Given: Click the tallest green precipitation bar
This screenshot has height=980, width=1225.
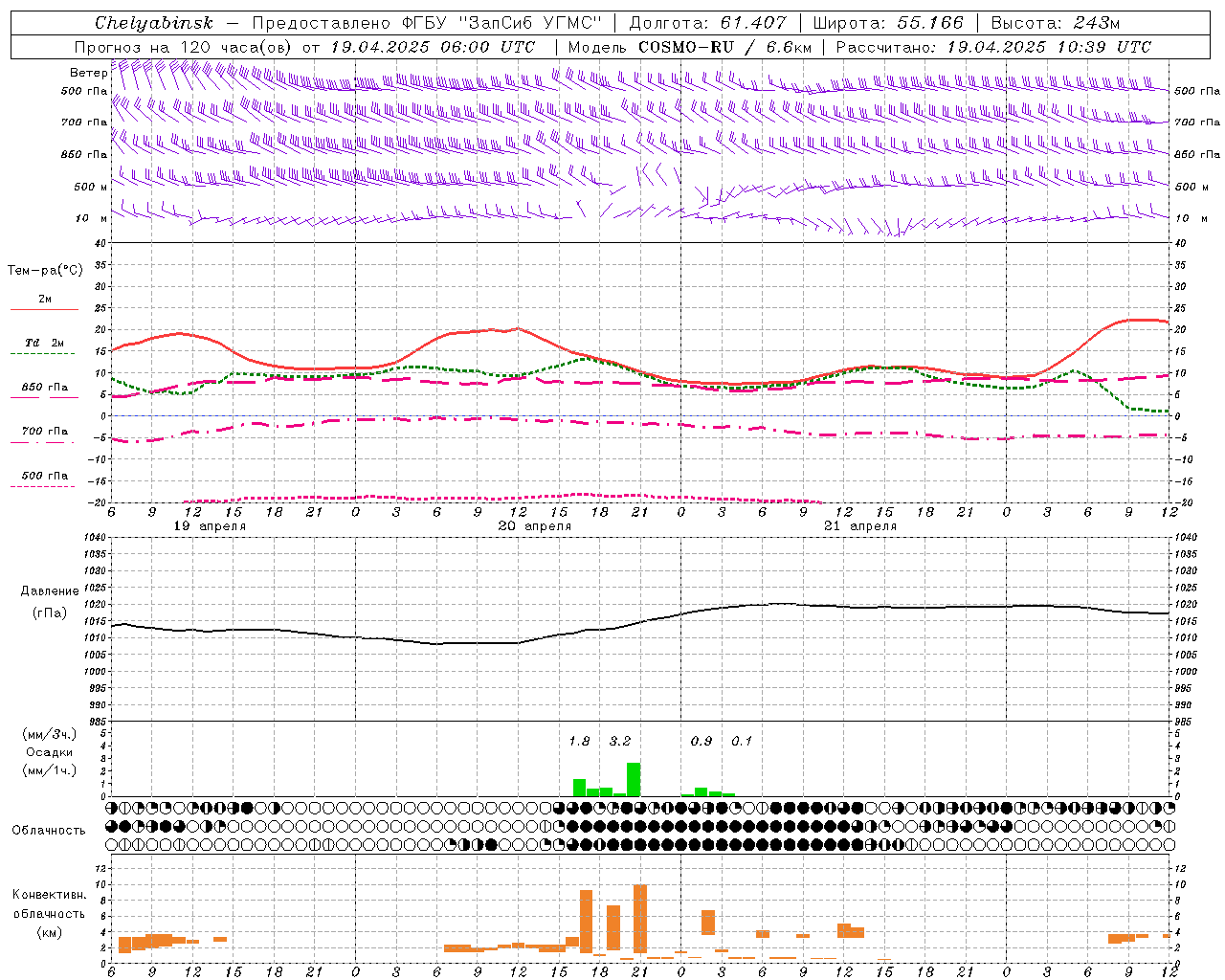Looking at the screenshot, I should (x=634, y=779).
